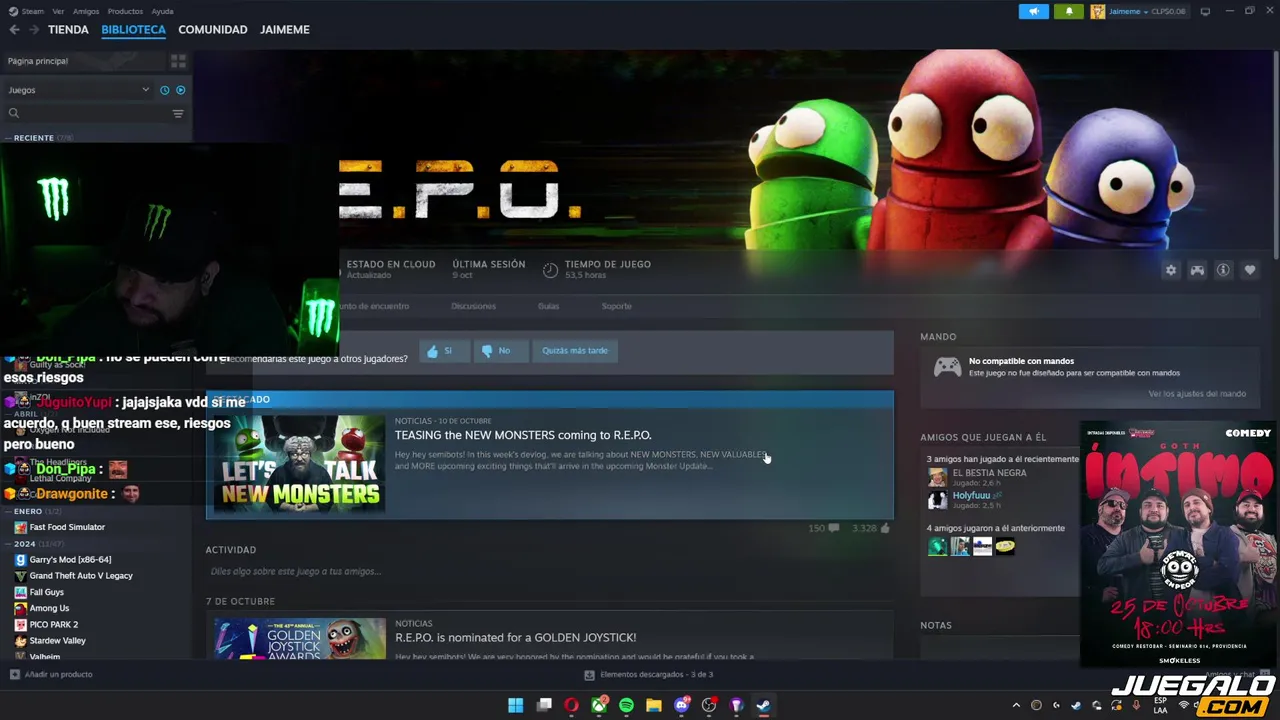1280x720 pixels.
Task: Open the Amigos menu
Action: coord(86,11)
